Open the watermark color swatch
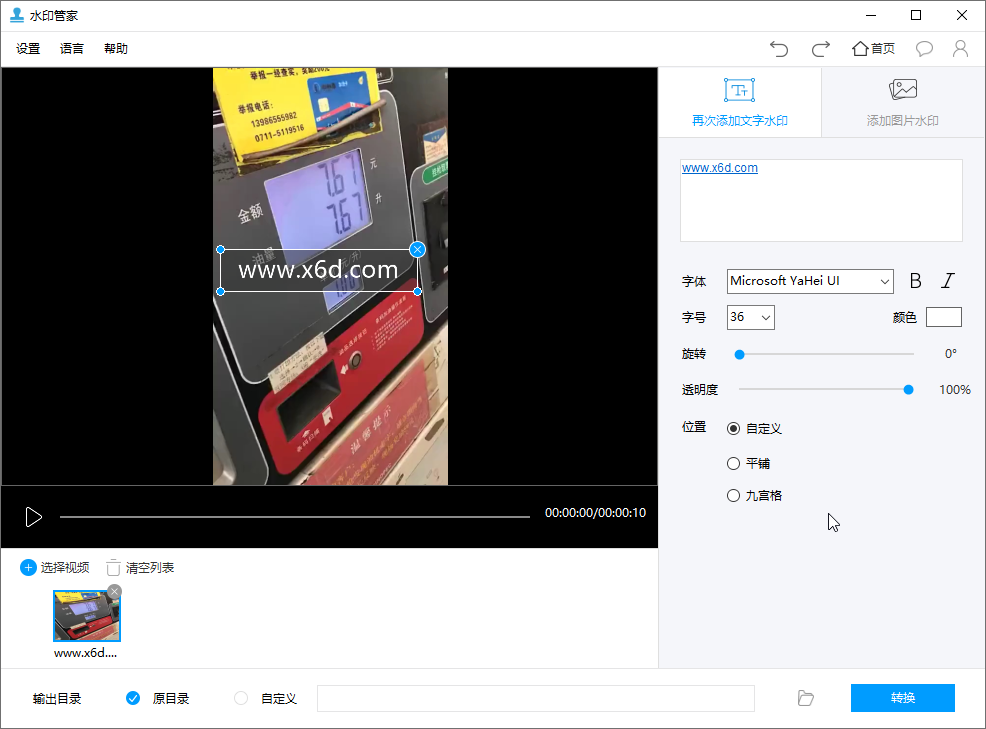The height and width of the screenshot is (729, 986). coord(943,317)
